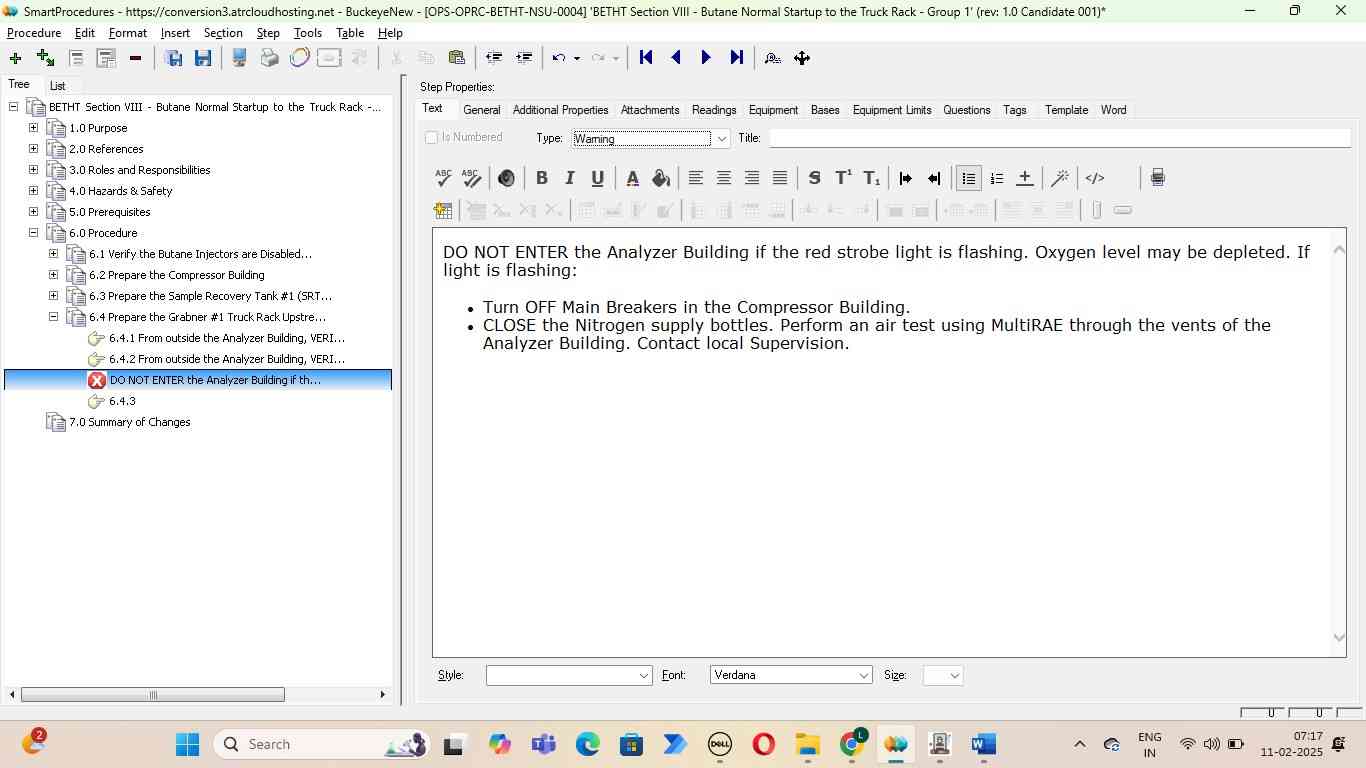The height and width of the screenshot is (768, 1366).
Task: Run the first ABC spell check icon
Action: pyautogui.click(x=444, y=178)
